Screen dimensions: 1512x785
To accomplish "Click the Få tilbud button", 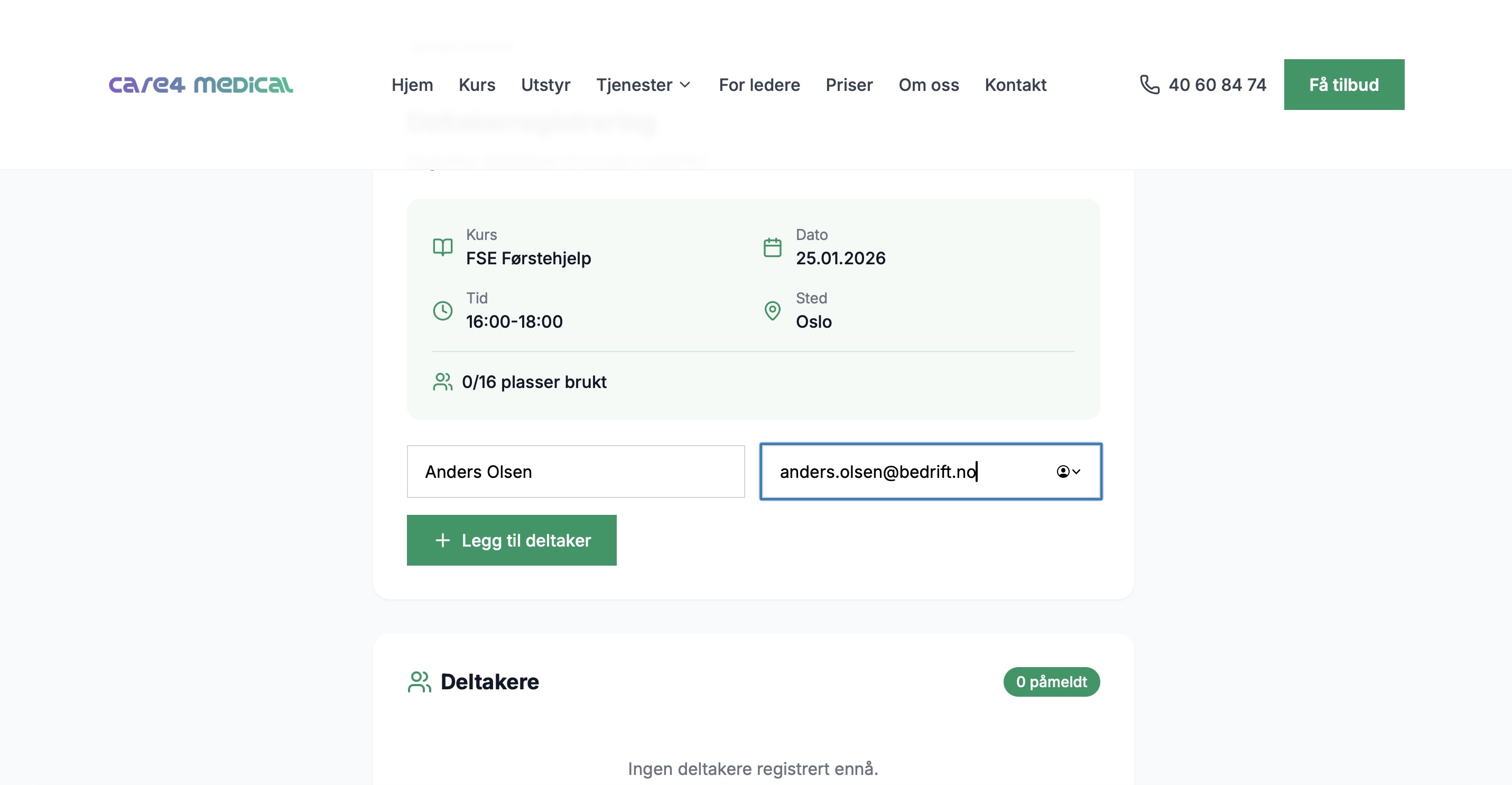I will 1343,85.
